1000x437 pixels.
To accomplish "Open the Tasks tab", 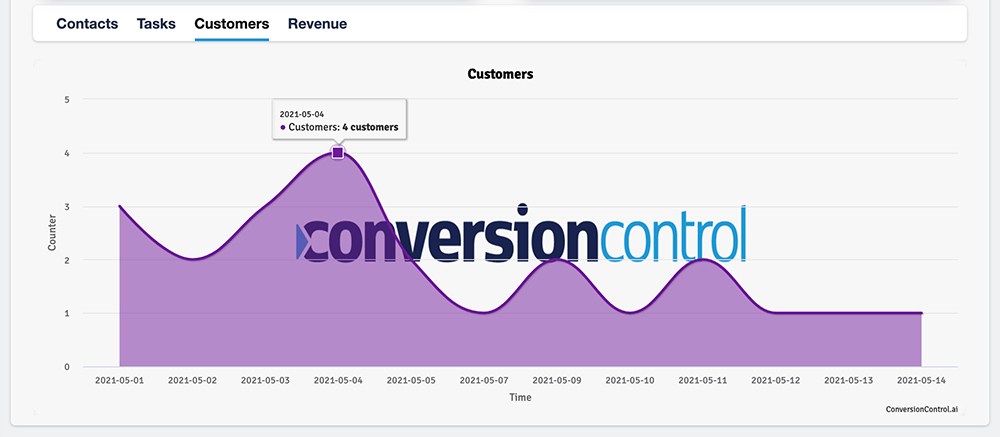I will [x=156, y=24].
